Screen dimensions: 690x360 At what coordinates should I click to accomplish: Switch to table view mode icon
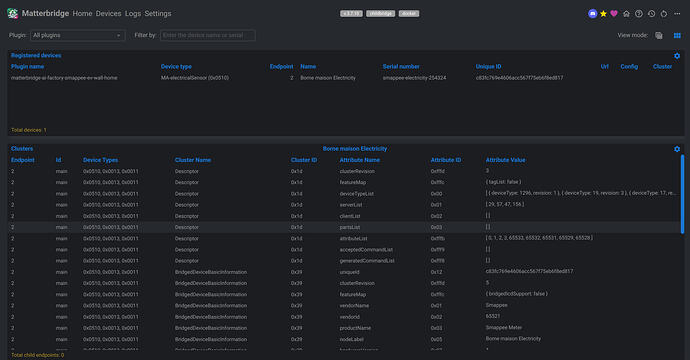(x=659, y=35)
